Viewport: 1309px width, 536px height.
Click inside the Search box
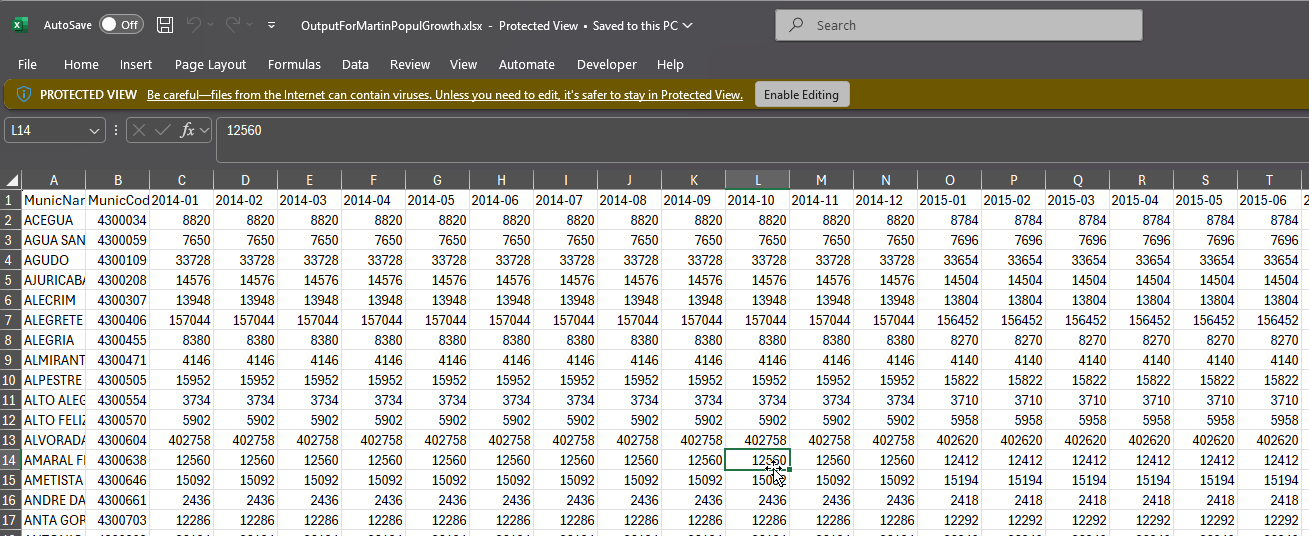point(959,25)
